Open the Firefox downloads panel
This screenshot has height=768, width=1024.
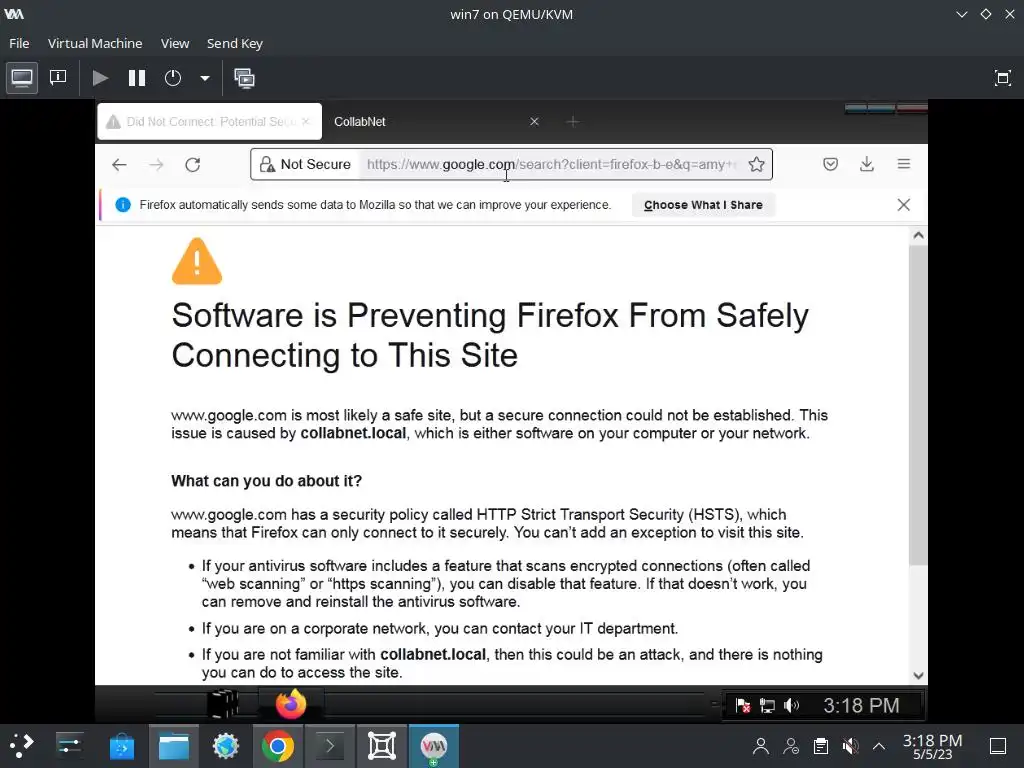867,165
